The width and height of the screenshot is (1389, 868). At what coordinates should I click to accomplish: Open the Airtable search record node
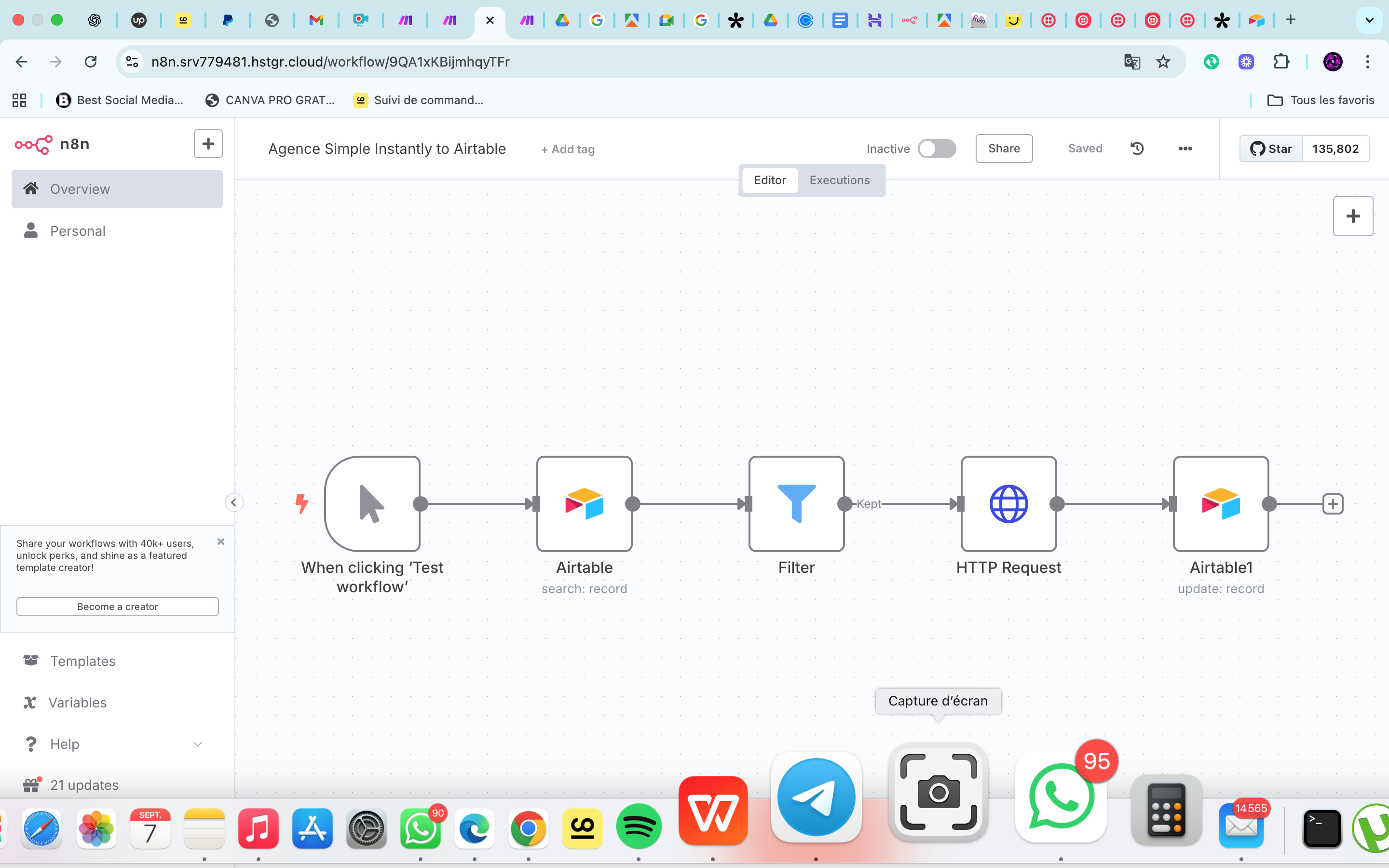[585, 503]
